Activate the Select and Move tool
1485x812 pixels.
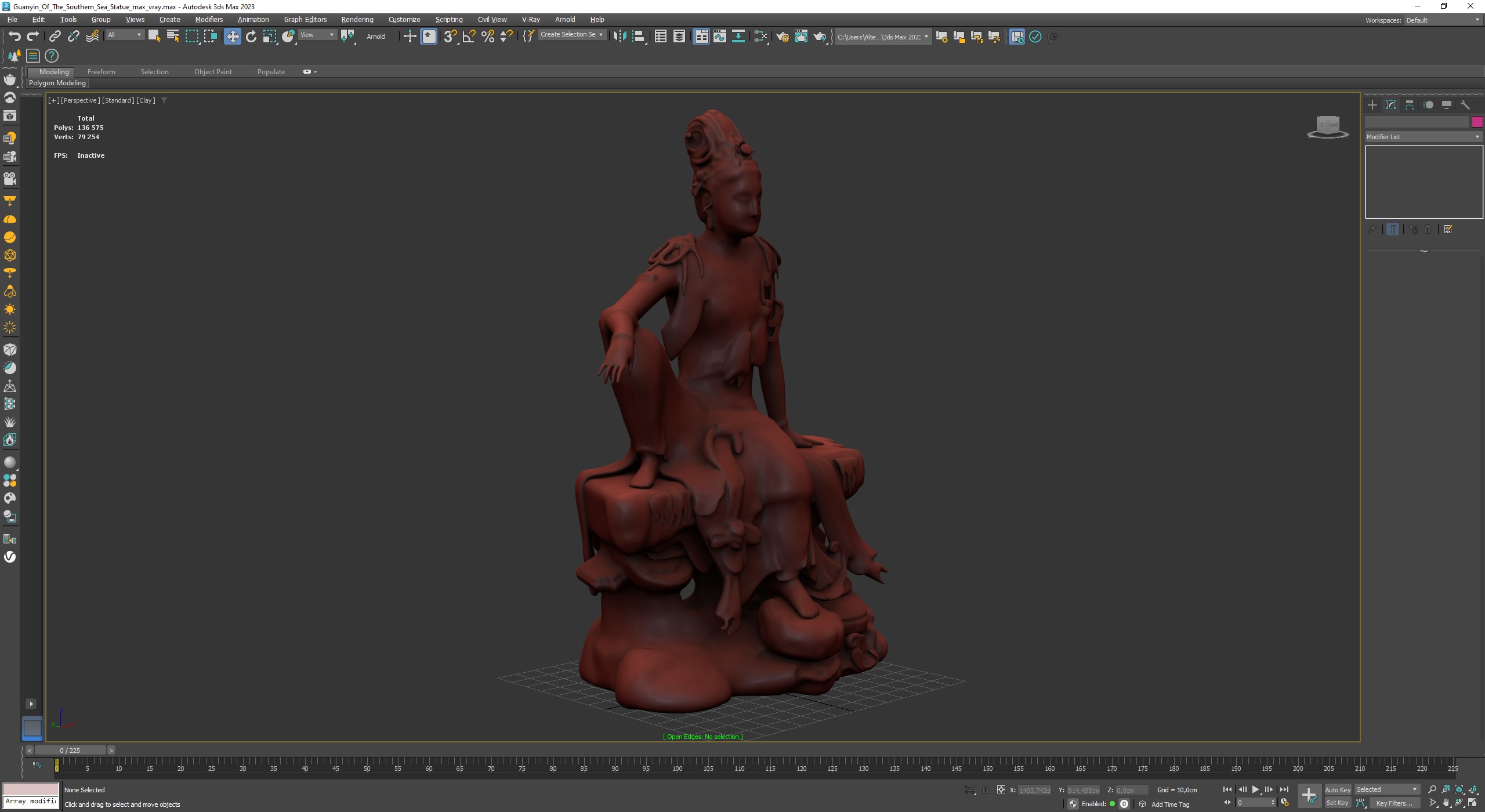tap(232, 37)
